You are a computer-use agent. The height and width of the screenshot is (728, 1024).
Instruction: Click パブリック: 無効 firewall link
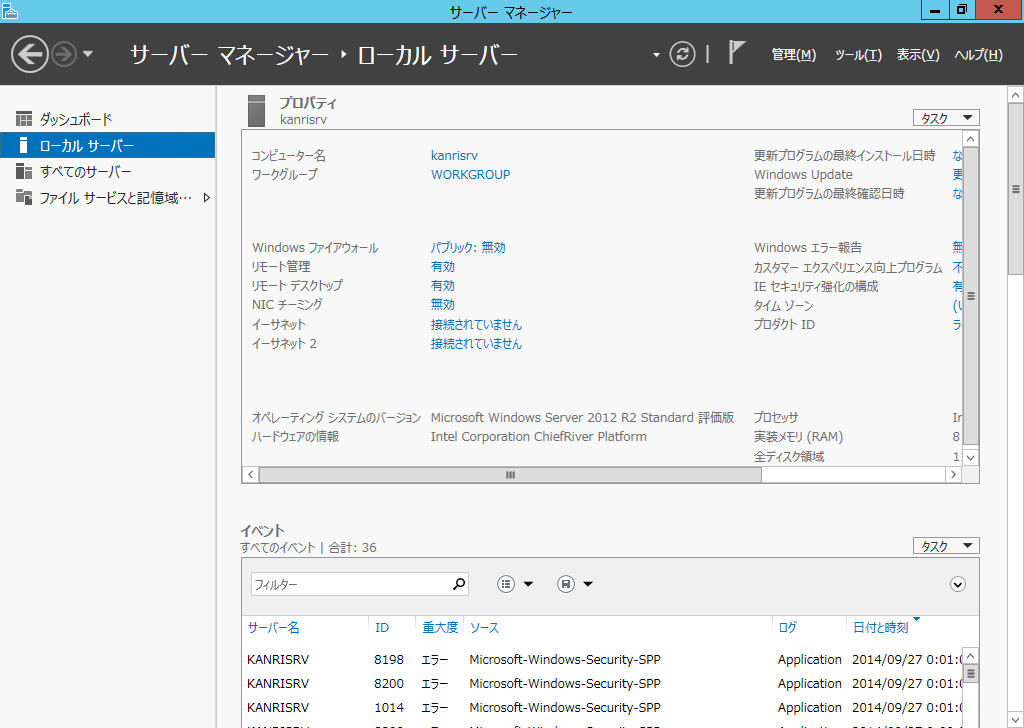(x=468, y=247)
